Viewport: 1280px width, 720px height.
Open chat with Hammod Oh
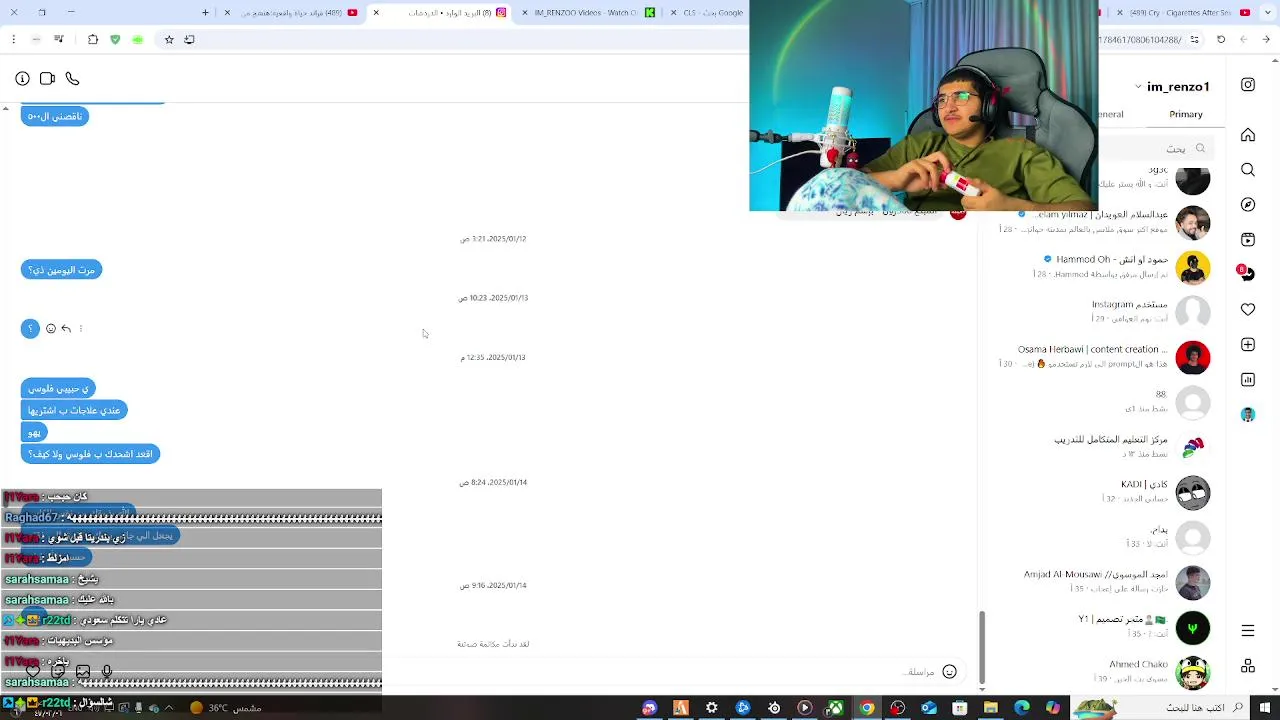pos(1105,266)
